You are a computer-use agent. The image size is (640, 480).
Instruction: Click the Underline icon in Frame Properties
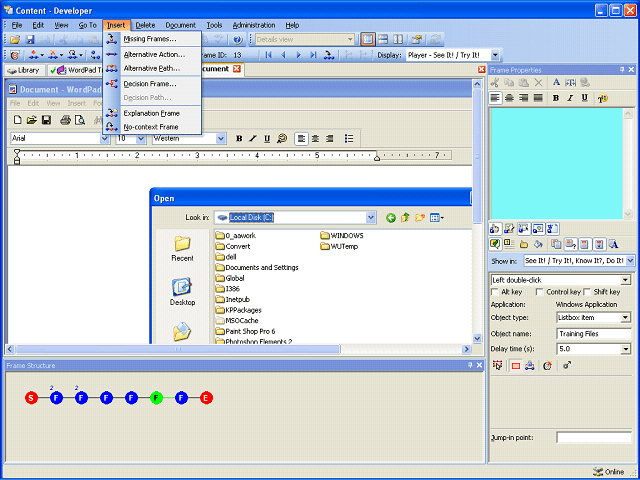coord(584,98)
